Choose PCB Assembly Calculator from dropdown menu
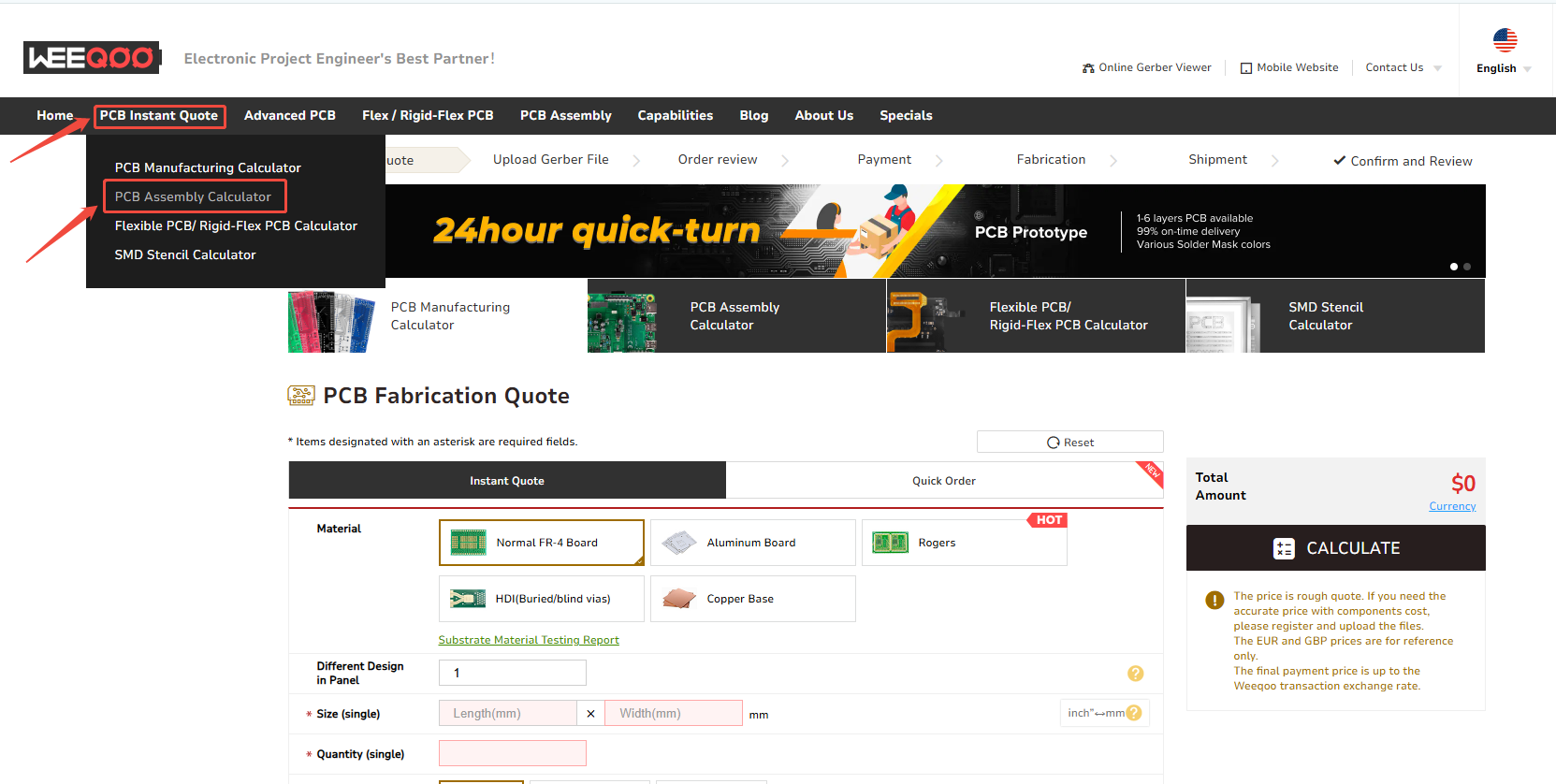 (x=193, y=196)
